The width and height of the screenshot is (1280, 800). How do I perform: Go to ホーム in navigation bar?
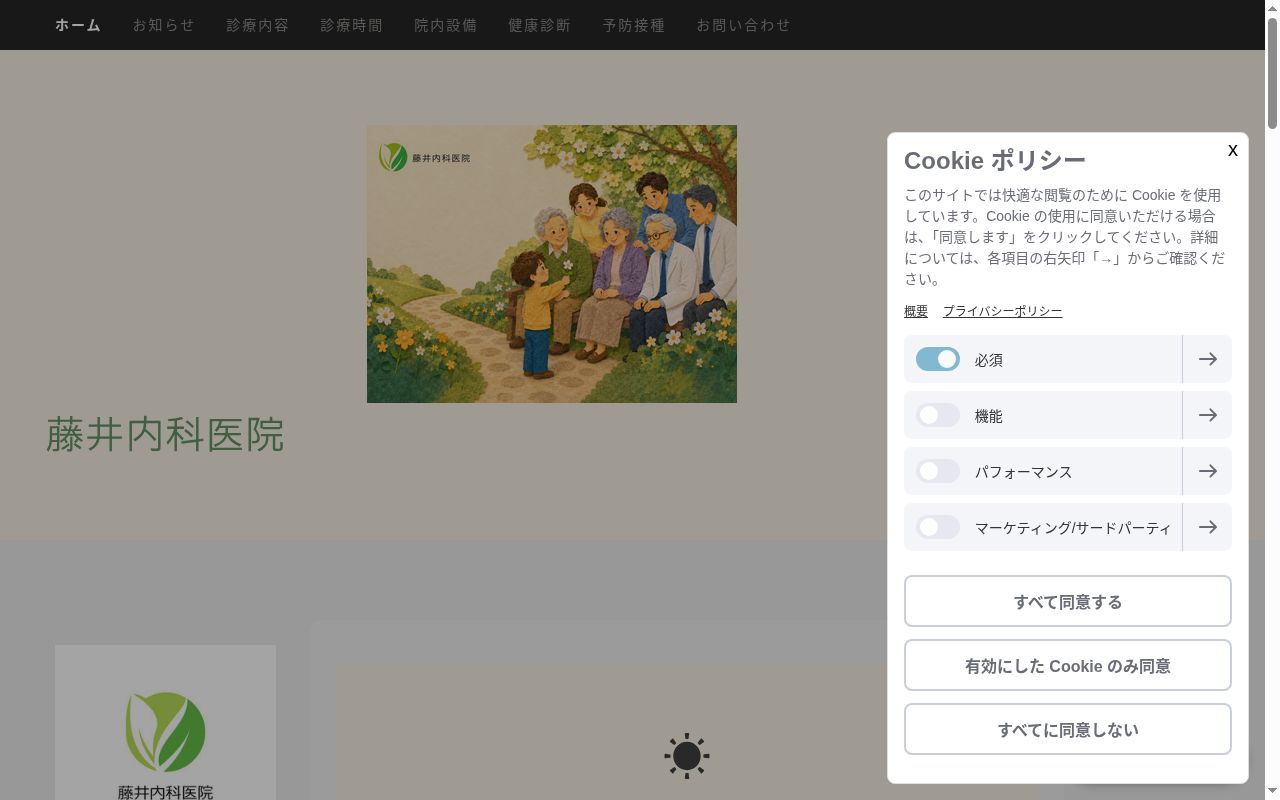78,25
